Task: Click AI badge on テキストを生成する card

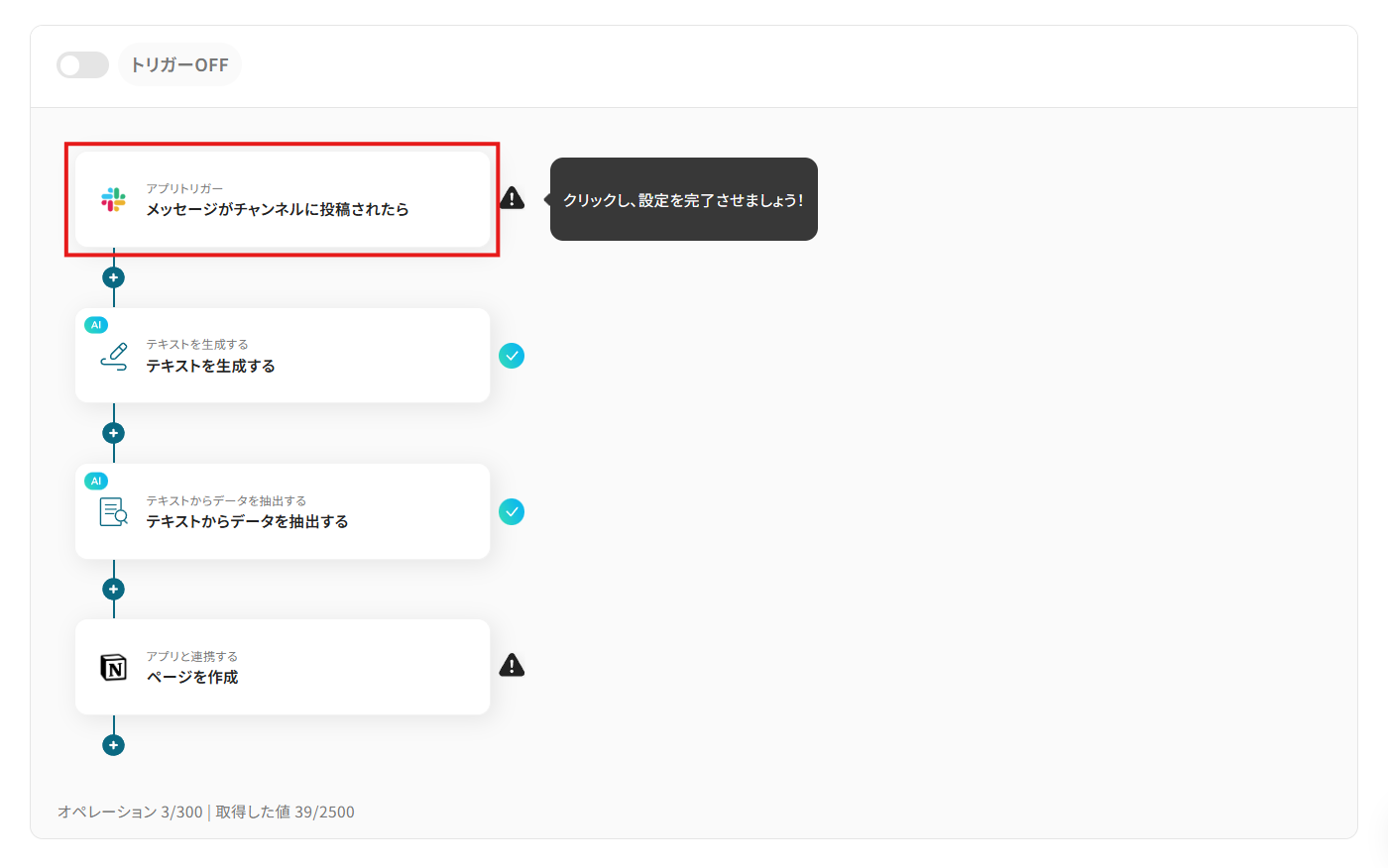Action: (96, 325)
